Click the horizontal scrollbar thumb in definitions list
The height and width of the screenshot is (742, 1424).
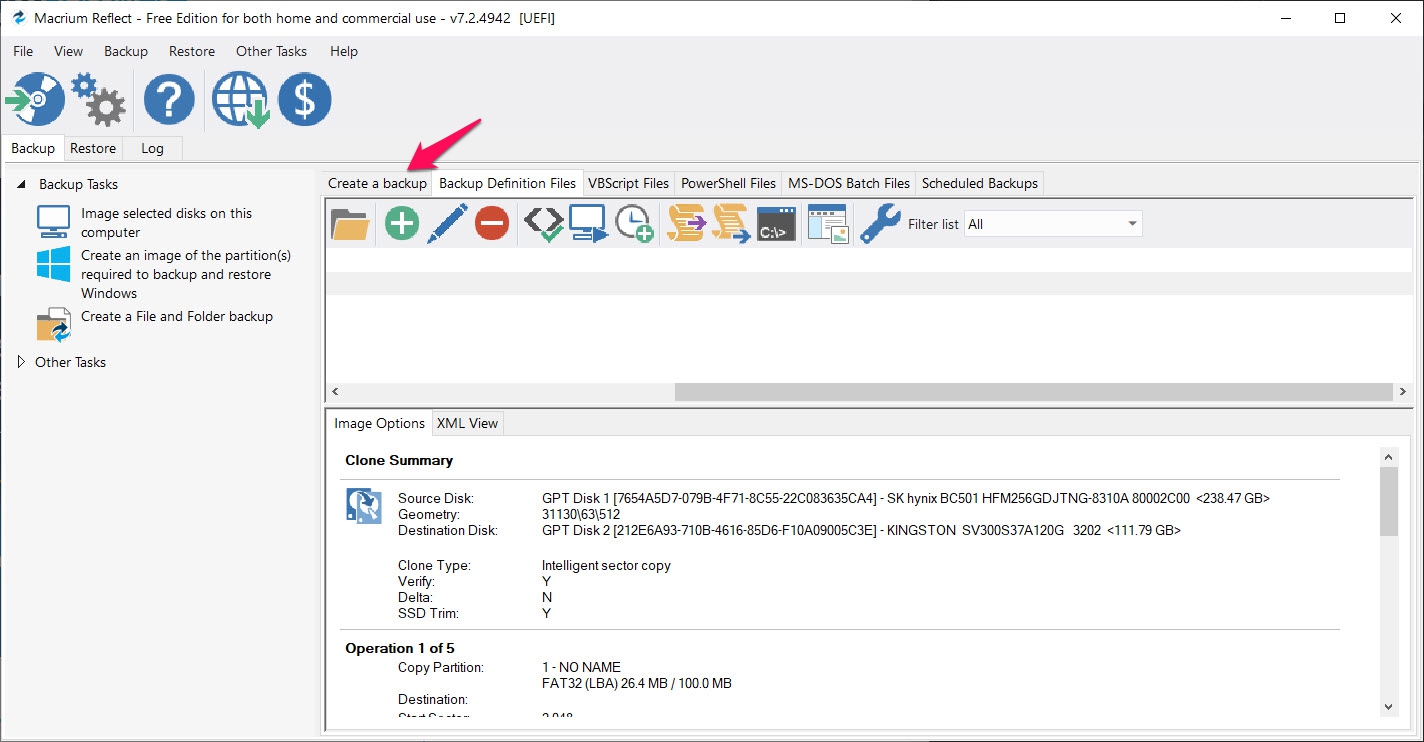(1033, 392)
